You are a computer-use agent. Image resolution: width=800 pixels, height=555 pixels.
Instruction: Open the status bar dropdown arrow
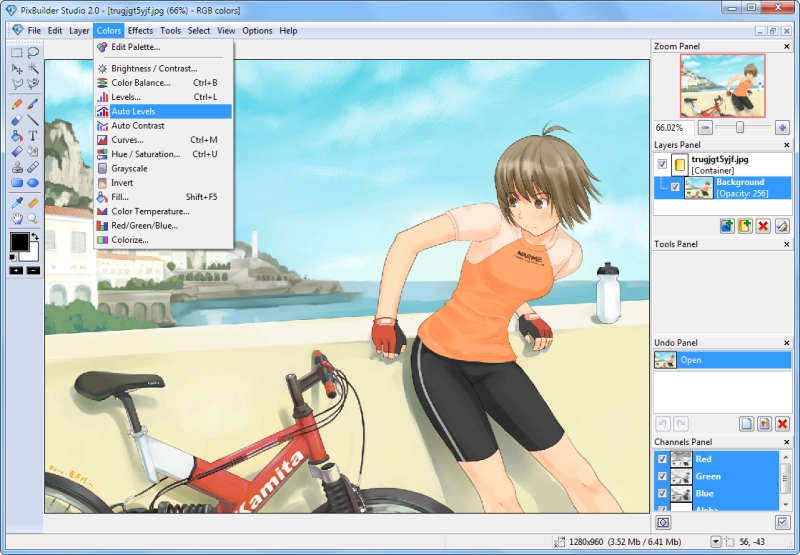pos(716,542)
